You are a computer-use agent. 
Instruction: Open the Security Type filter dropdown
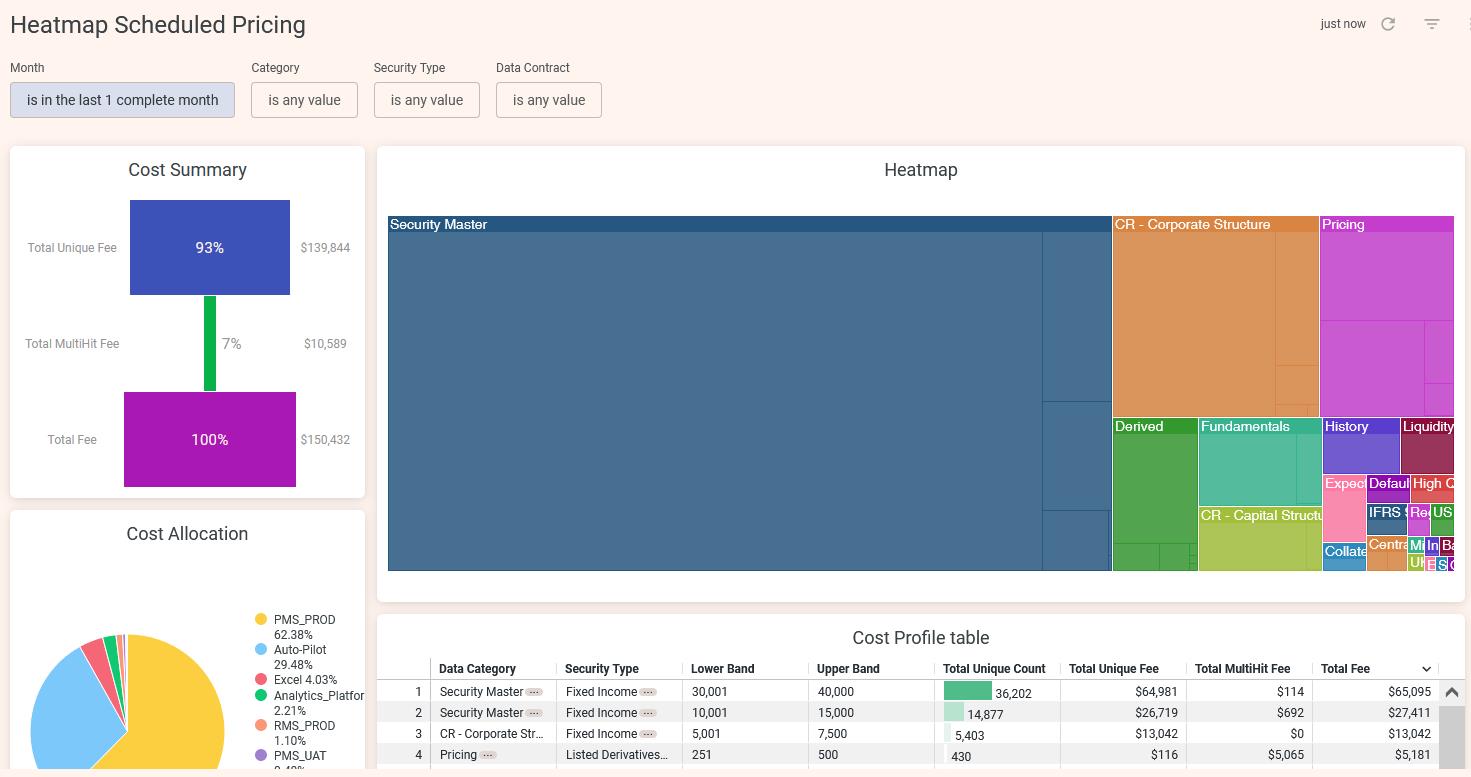tap(426, 100)
